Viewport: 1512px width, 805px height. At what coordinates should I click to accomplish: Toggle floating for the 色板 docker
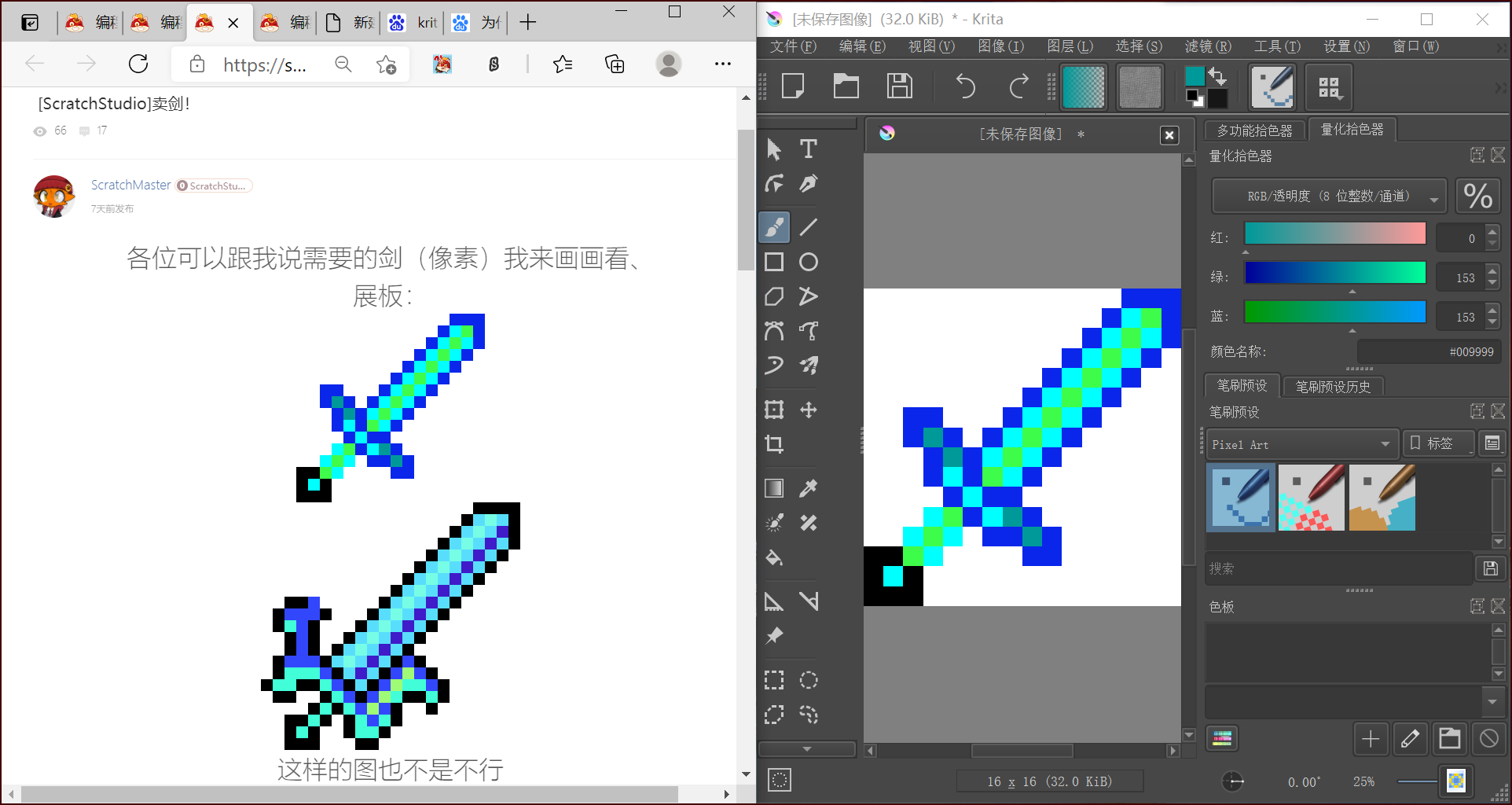(x=1477, y=606)
